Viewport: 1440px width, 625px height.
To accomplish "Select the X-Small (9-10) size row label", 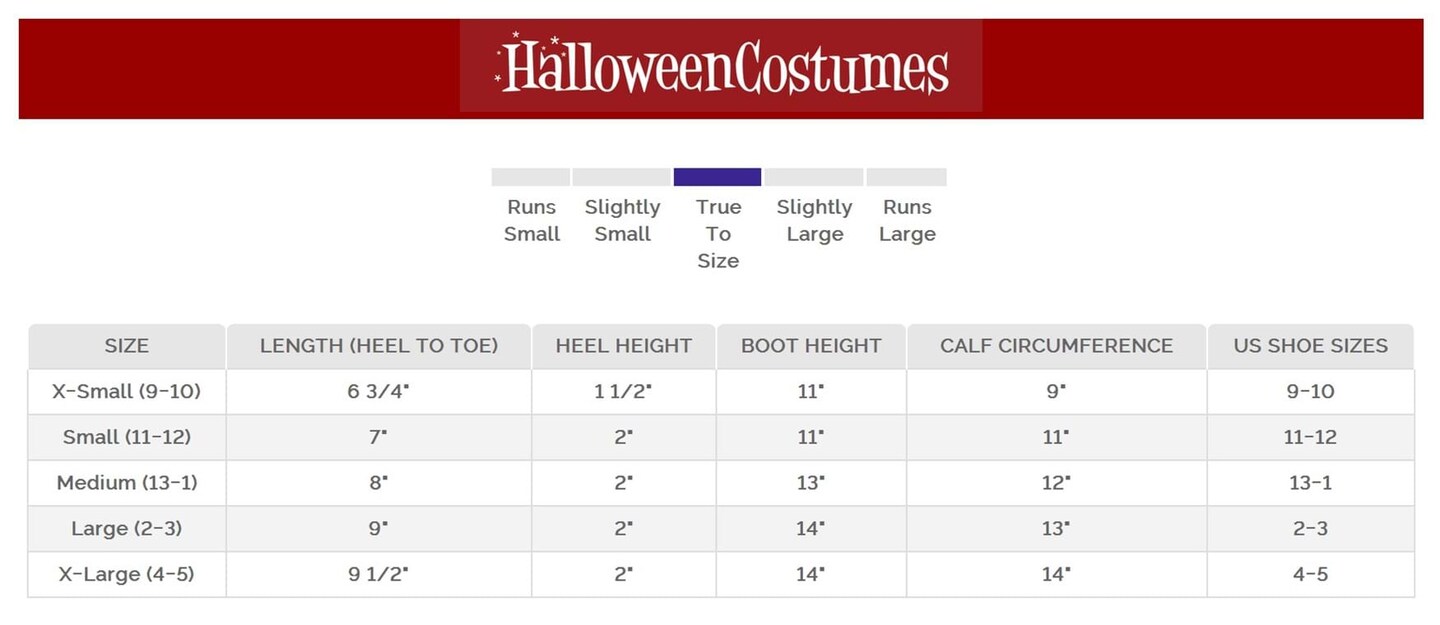I will [x=126, y=392].
